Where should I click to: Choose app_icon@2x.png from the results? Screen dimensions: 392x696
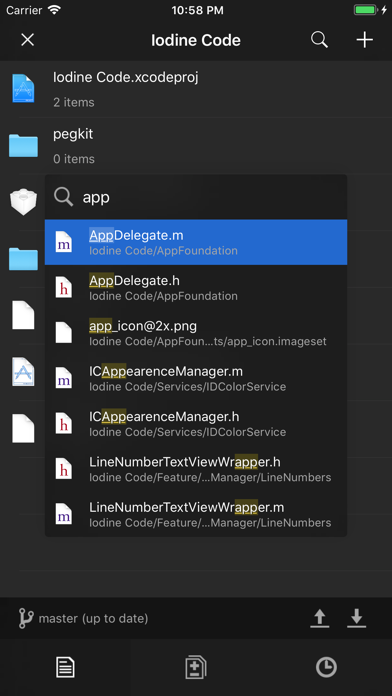pos(196,333)
